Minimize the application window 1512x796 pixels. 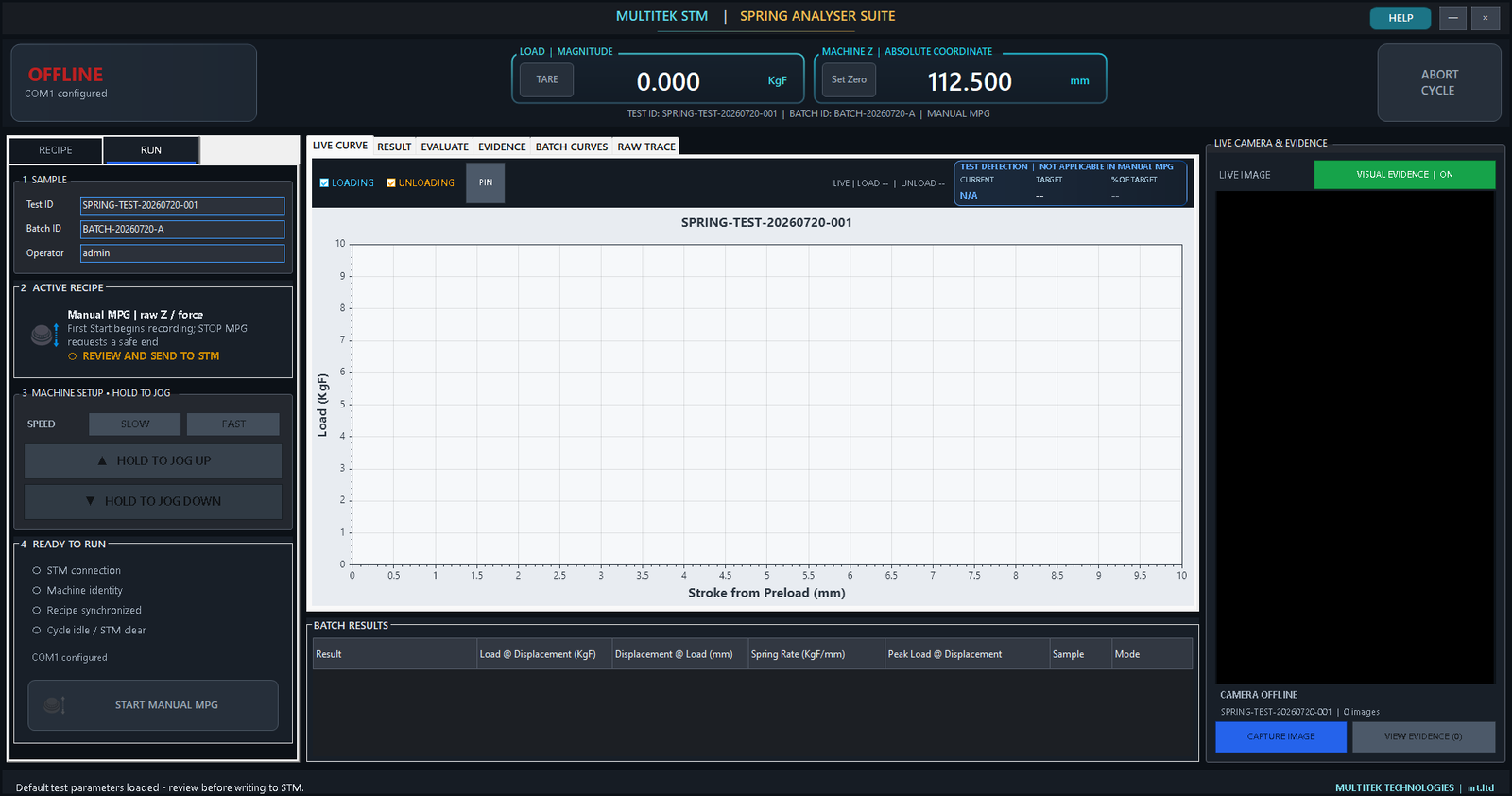(x=1453, y=18)
